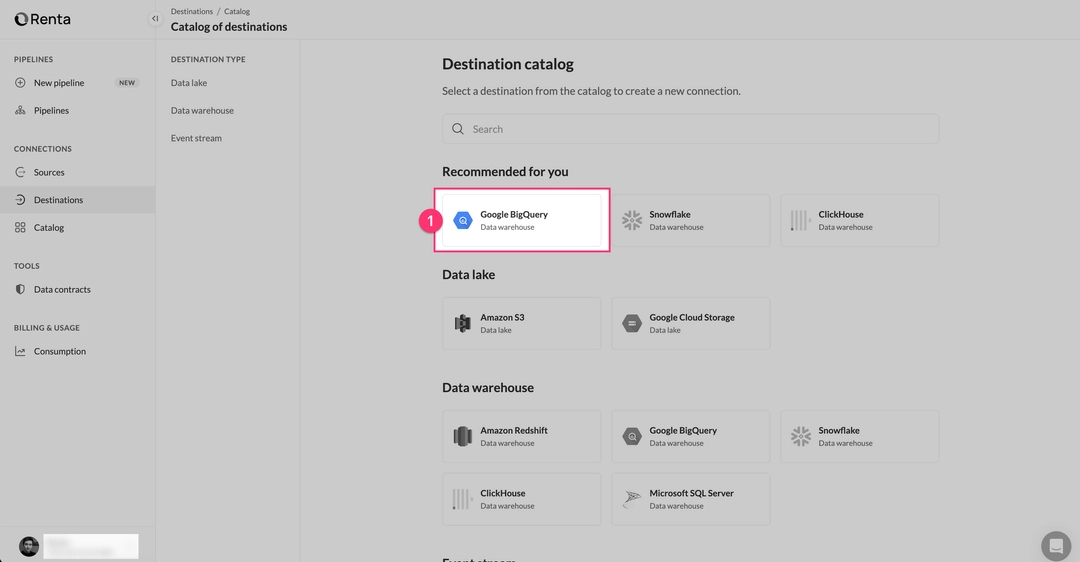Click the New pipeline plus icon
Screen dimensions: 1080x562
click(x=20, y=83)
